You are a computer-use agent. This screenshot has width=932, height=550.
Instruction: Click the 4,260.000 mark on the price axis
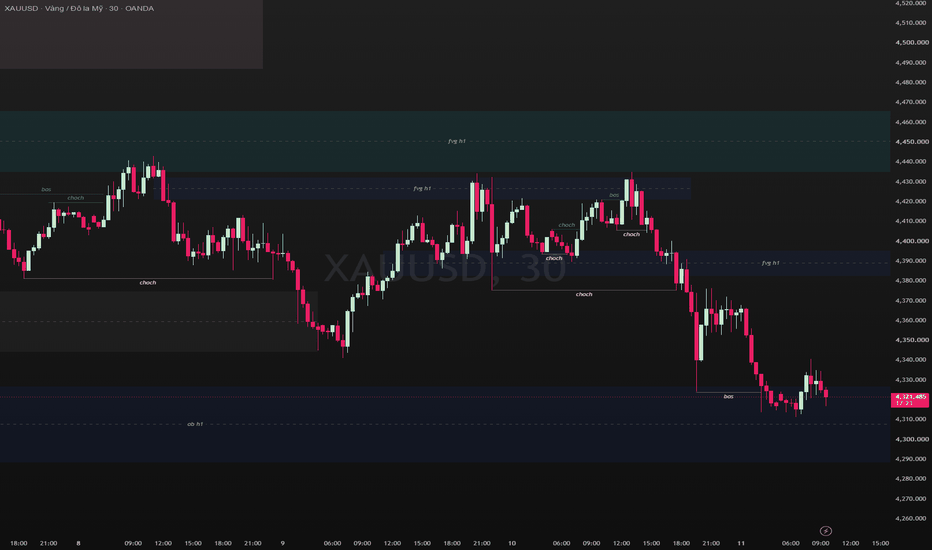911,518
